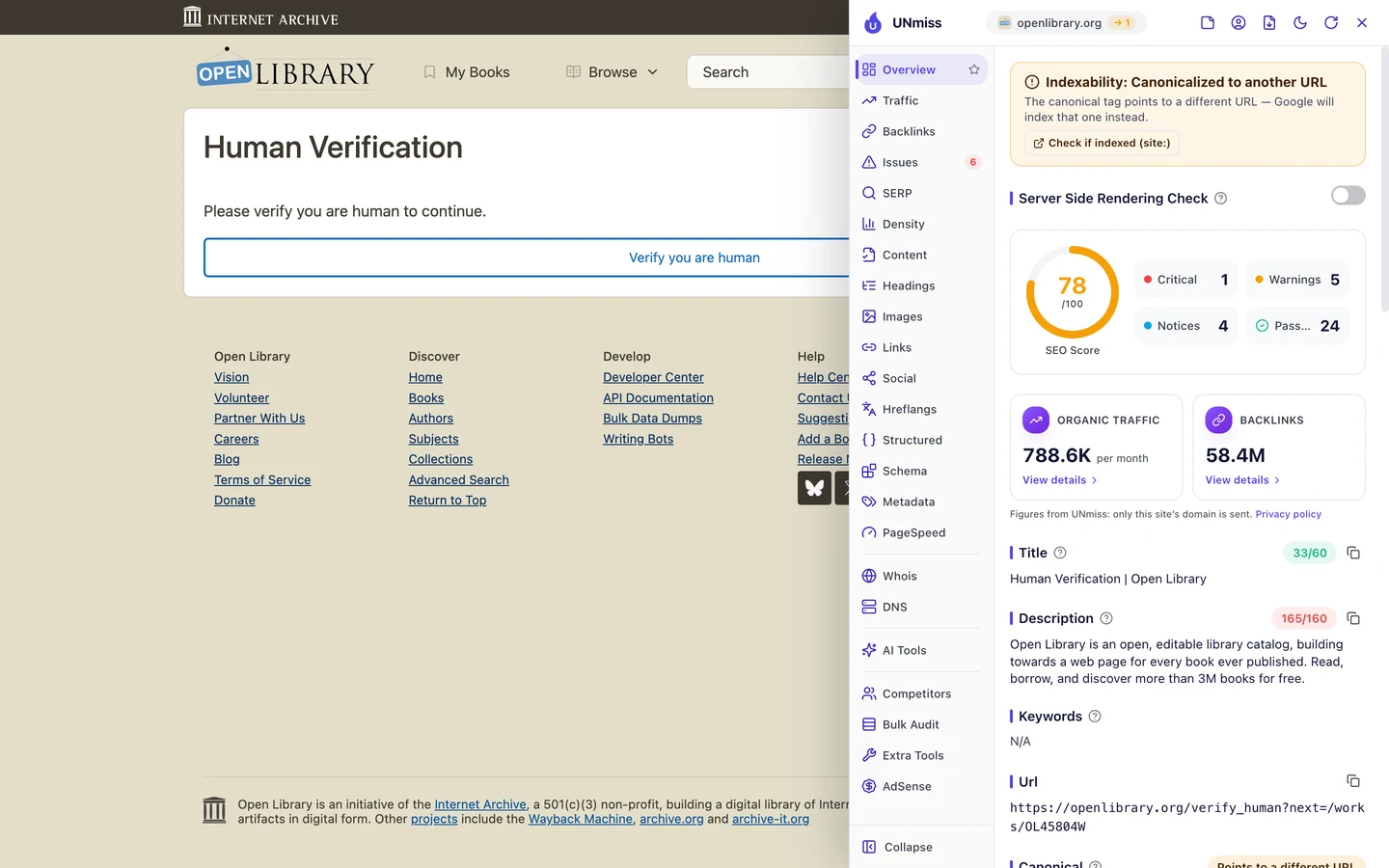Expand organic traffic View details

[1060, 480]
